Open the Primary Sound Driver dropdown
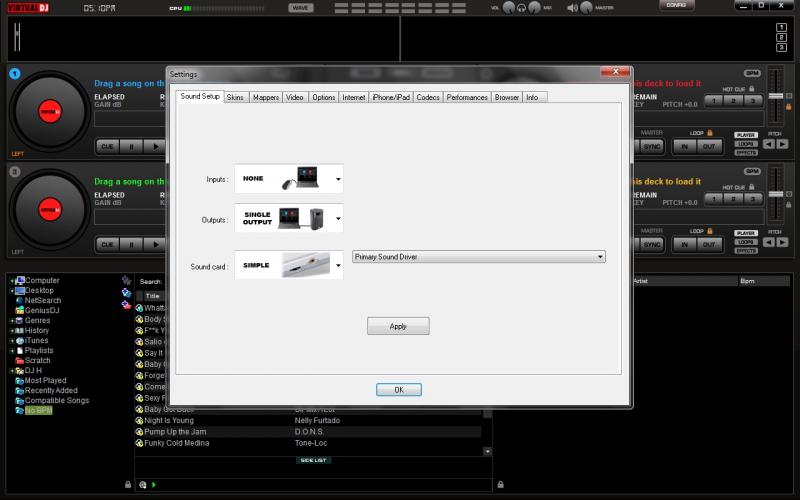This screenshot has height=500, width=800. (600, 257)
